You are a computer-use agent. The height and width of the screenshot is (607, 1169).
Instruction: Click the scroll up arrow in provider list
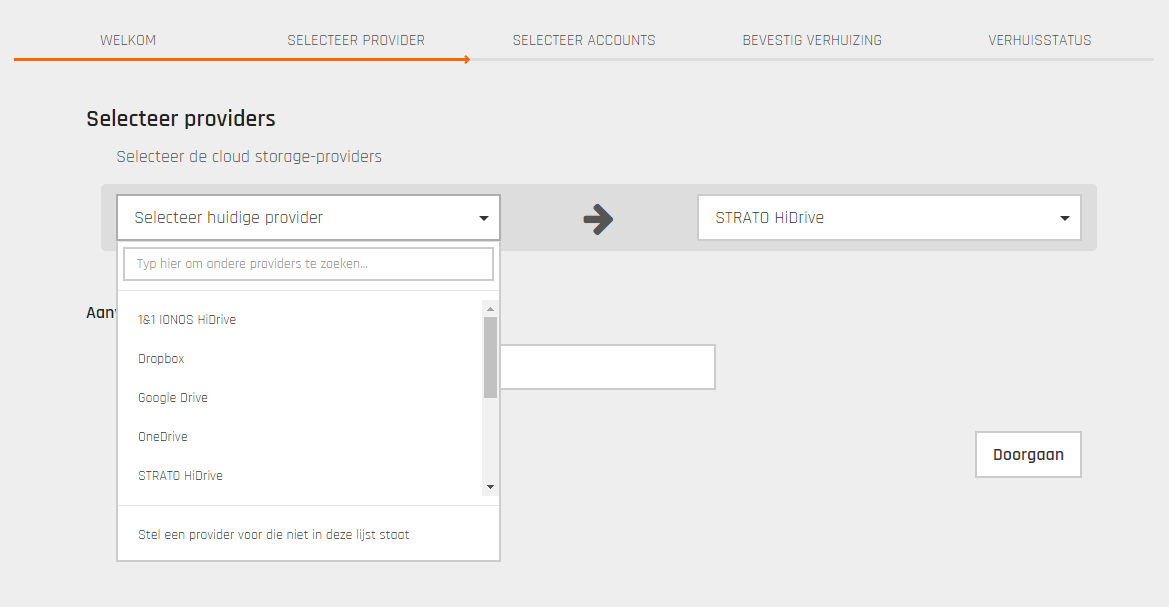coord(490,308)
